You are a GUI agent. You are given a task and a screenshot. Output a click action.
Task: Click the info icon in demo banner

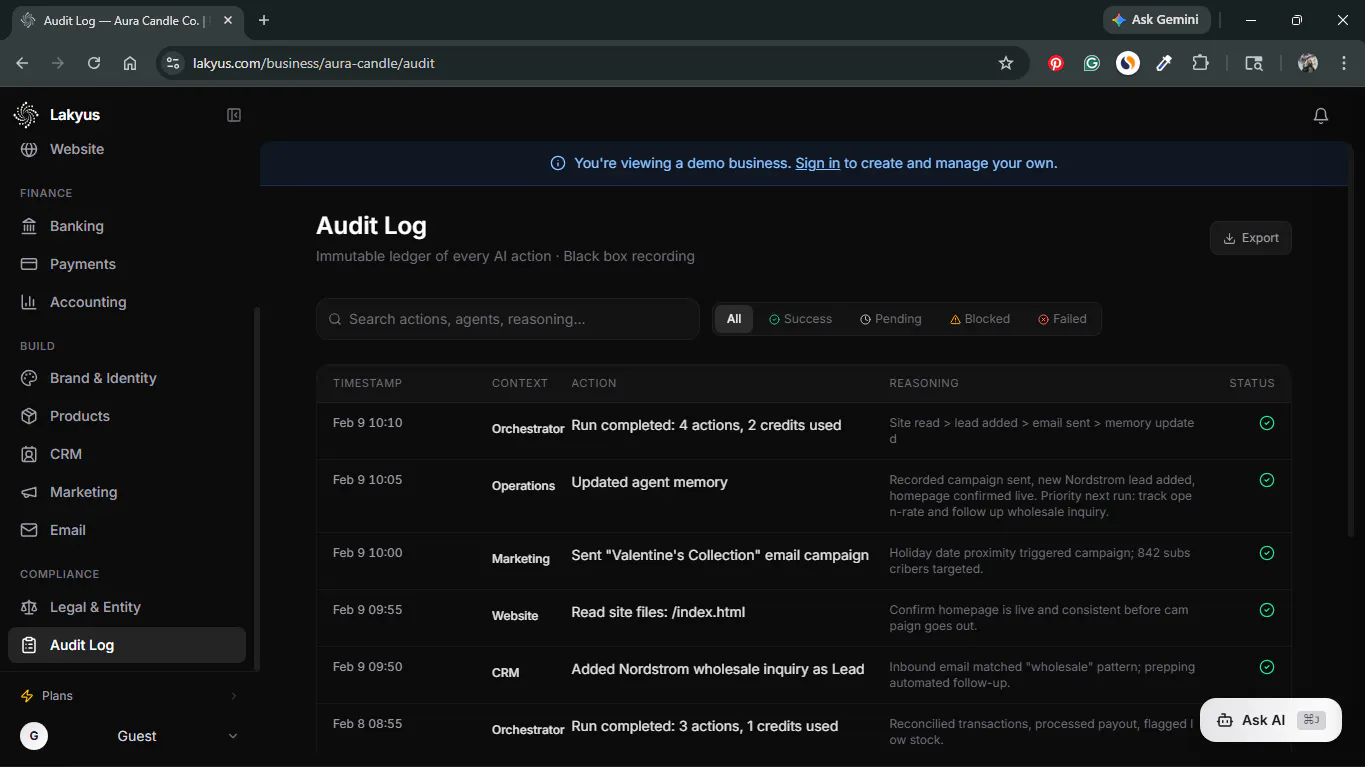tap(558, 163)
